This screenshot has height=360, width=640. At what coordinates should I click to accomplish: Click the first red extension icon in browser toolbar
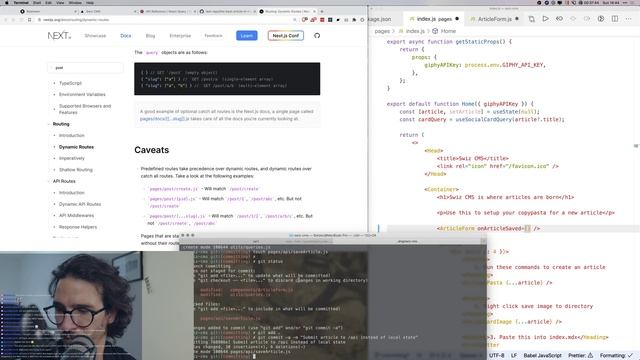coord(304,20)
